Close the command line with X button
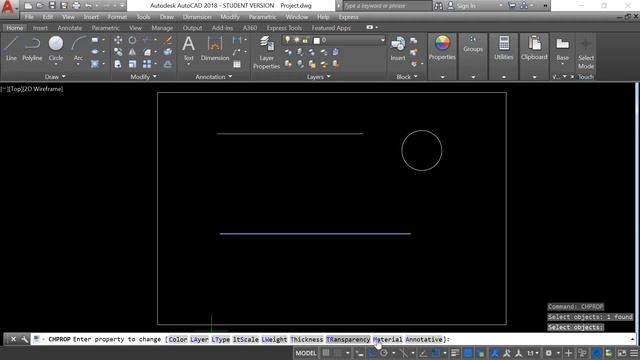The width and height of the screenshot is (640, 360). [13, 339]
